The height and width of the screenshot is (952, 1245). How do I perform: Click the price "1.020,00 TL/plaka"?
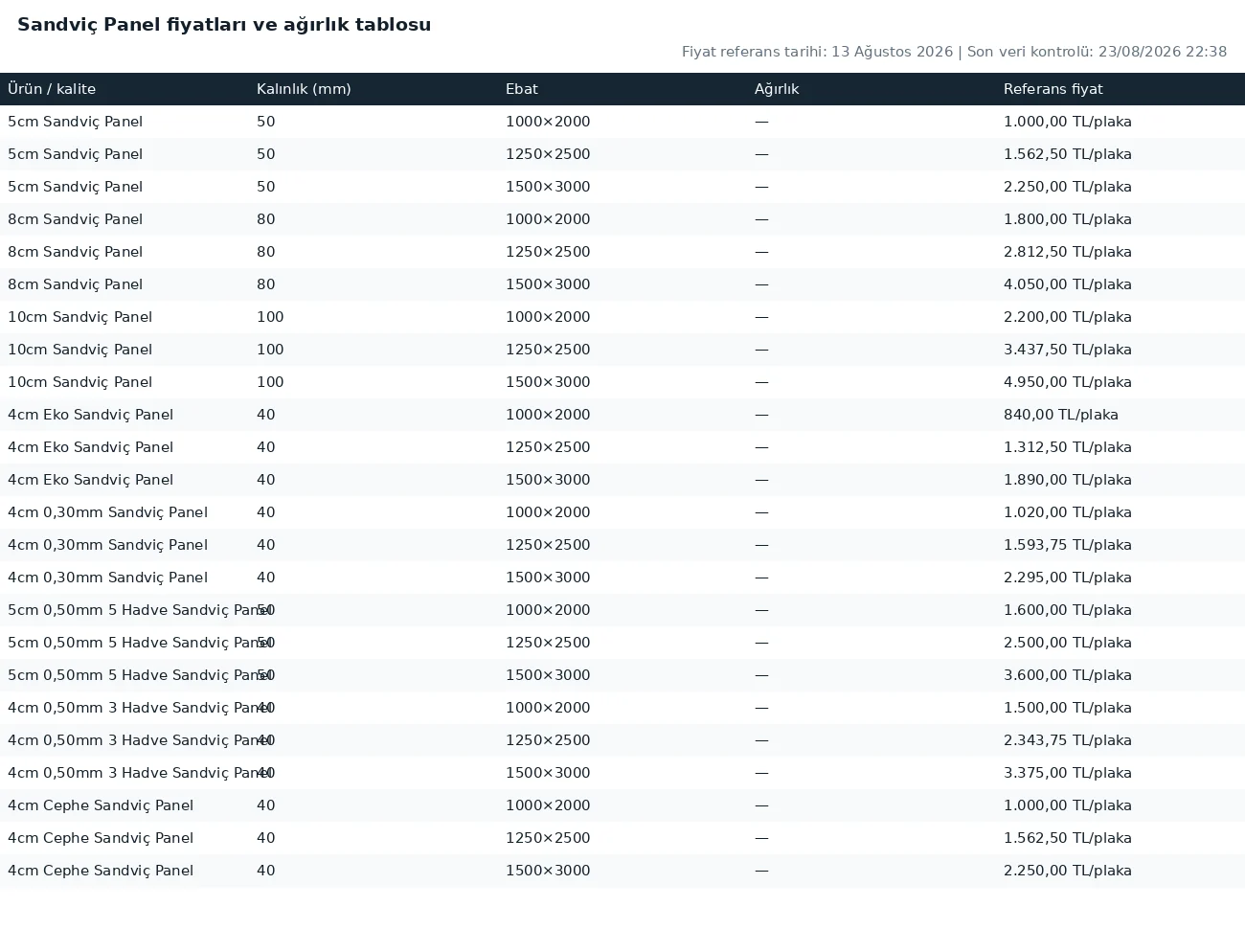[1068, 512]
